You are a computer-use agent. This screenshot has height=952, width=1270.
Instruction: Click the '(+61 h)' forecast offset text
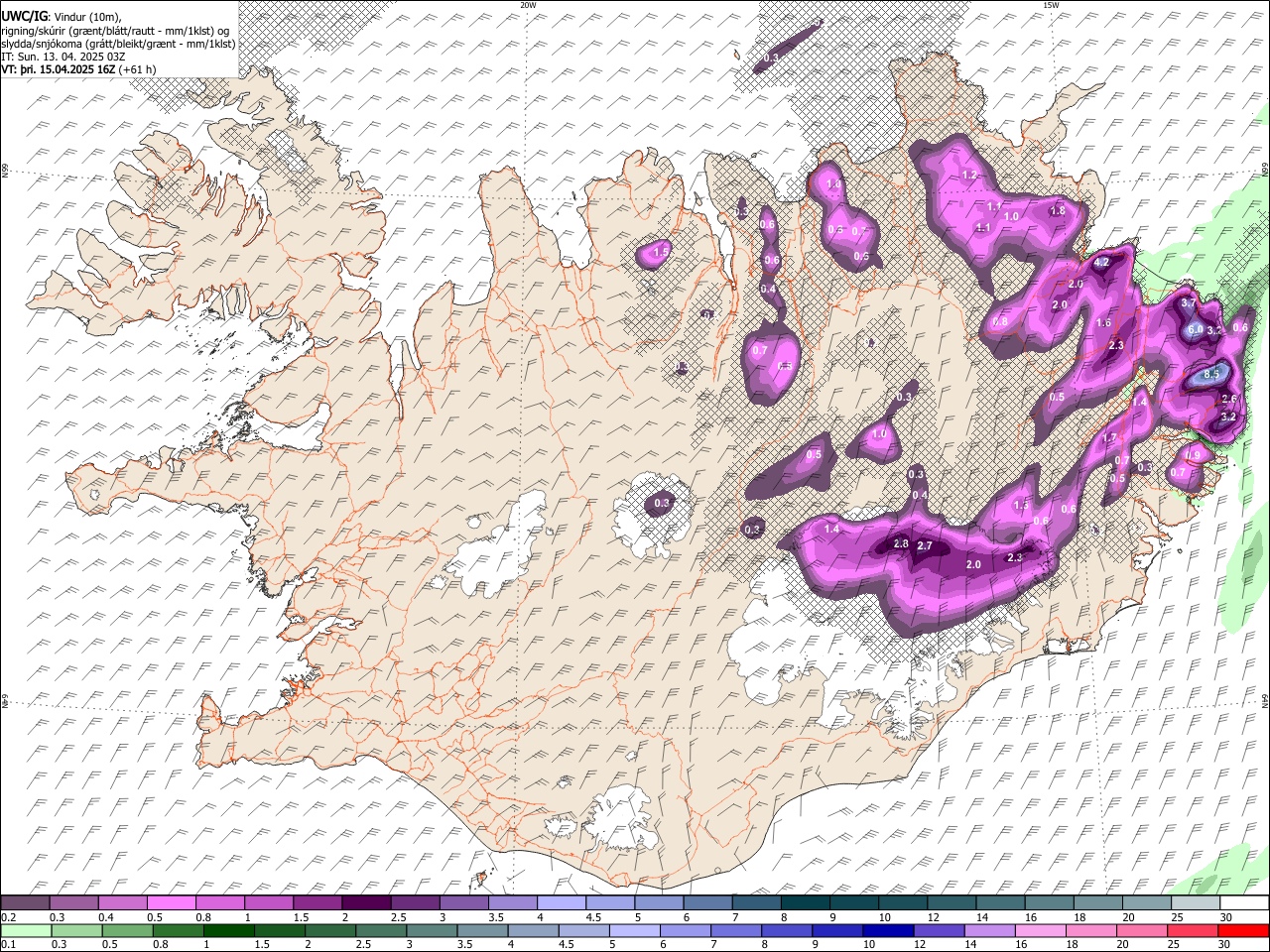(x=137, y=69)
